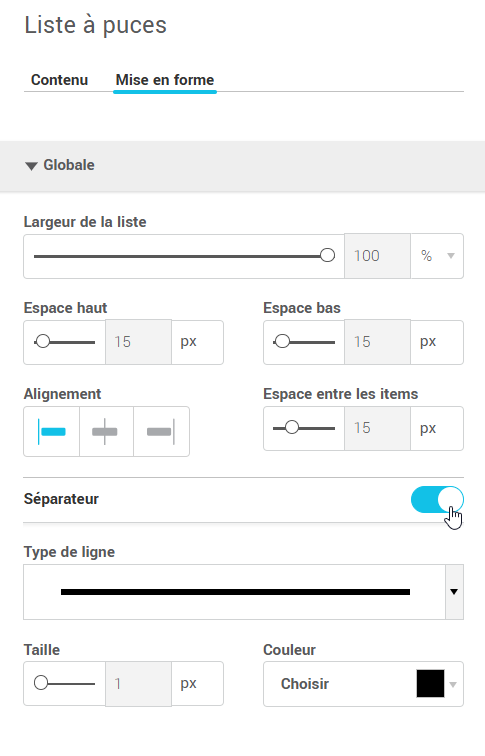Click the Espace haut value field

coord(138,342)
